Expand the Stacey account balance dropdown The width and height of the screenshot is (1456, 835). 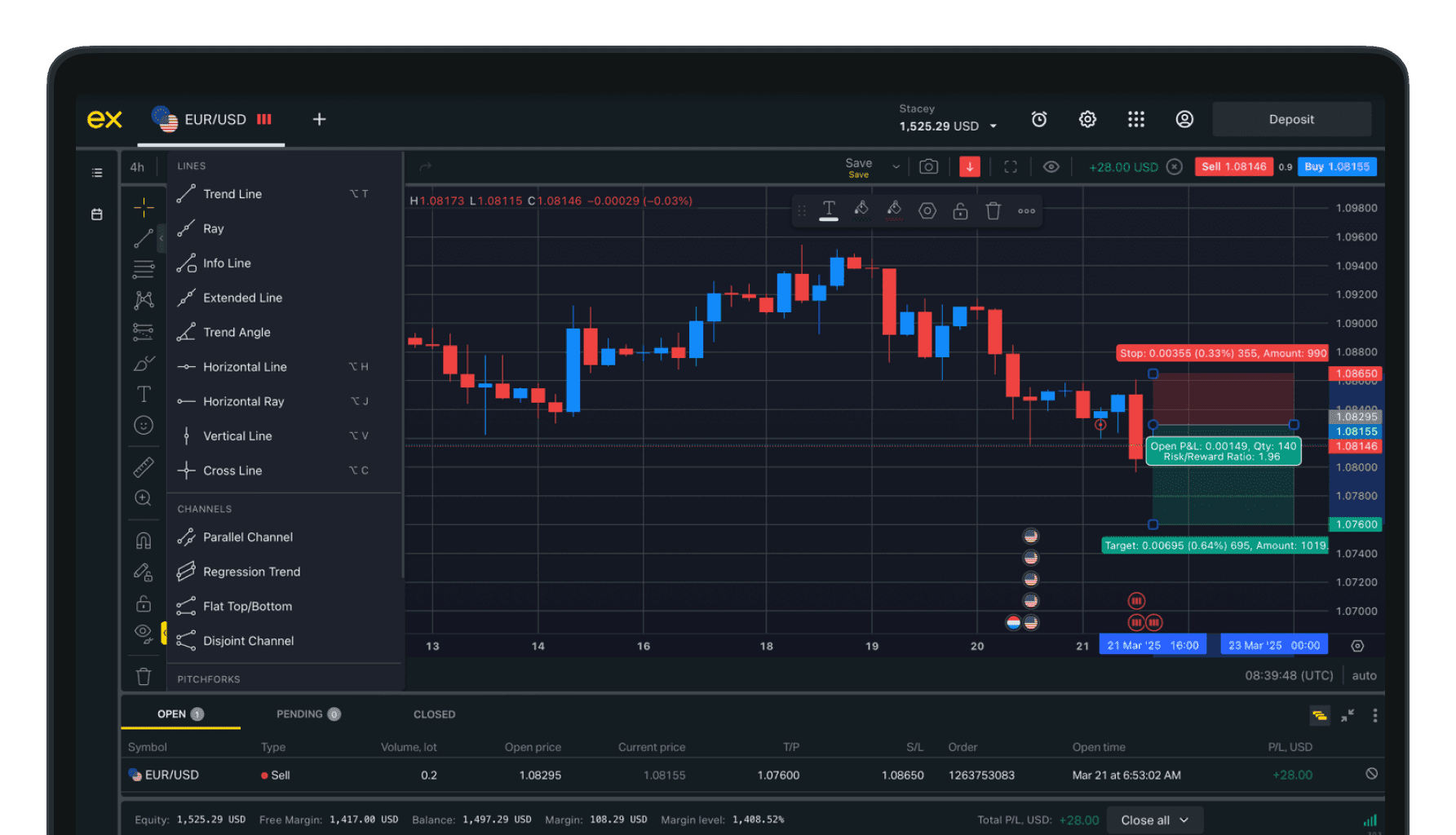[992, 126]
